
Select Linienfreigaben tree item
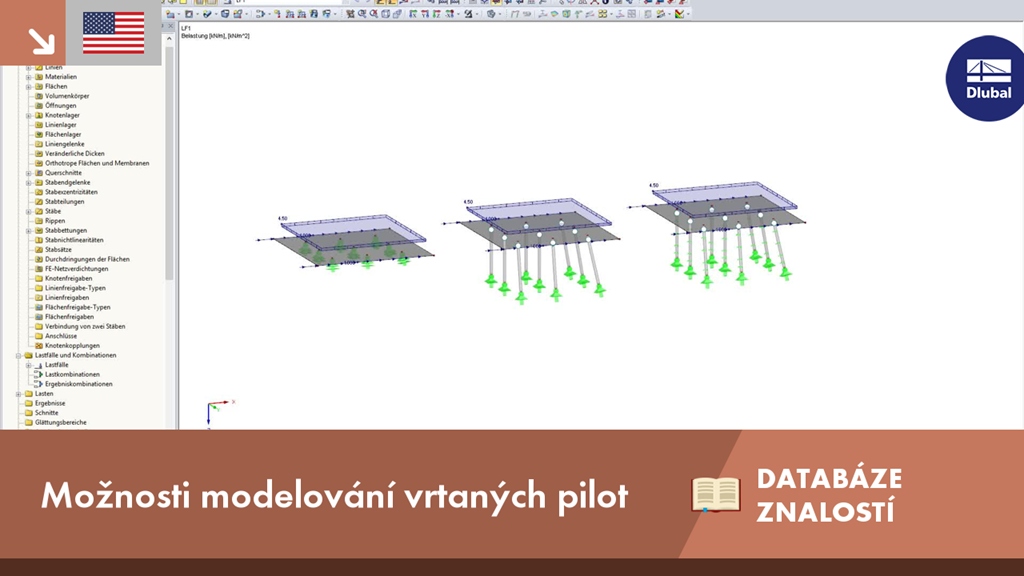pyautogui.click(x=67, y=298)
